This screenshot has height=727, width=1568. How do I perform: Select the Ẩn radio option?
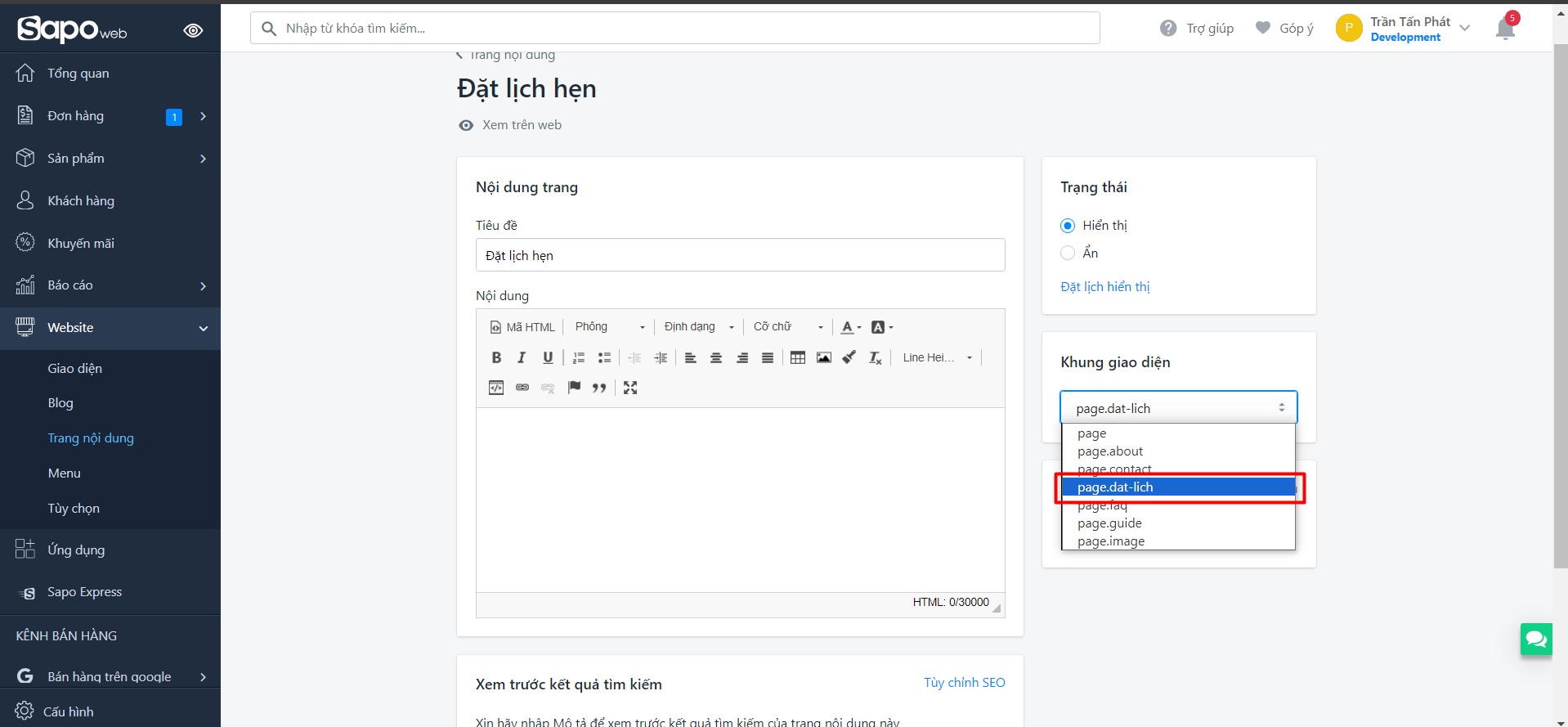tap(1068, 254)
